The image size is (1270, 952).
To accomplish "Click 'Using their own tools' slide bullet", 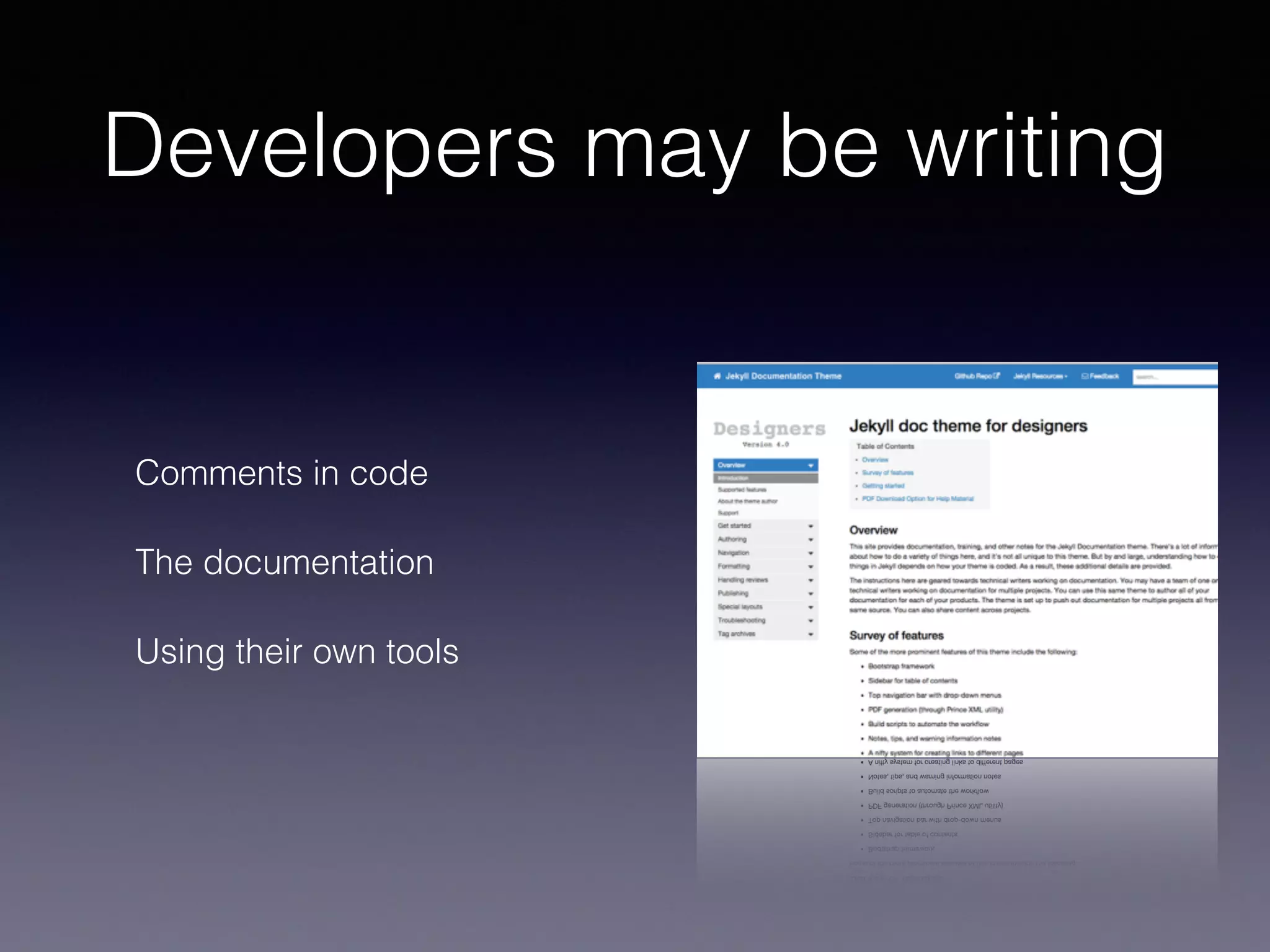I will coord(297,653).
